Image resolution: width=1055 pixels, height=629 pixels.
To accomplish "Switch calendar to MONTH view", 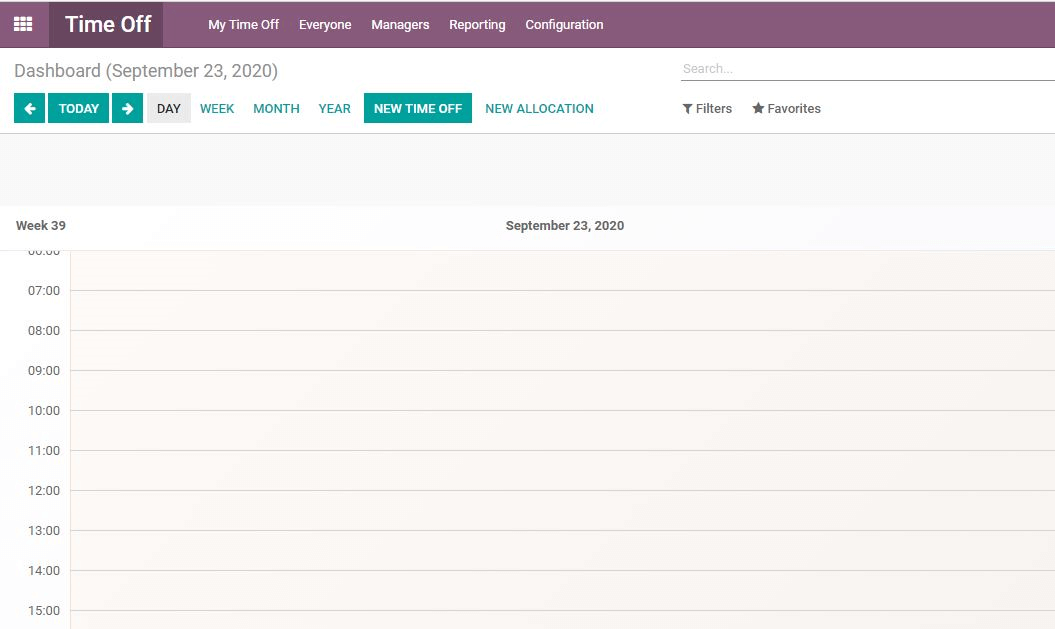I will pyautogui.click(x=277, y=108).
